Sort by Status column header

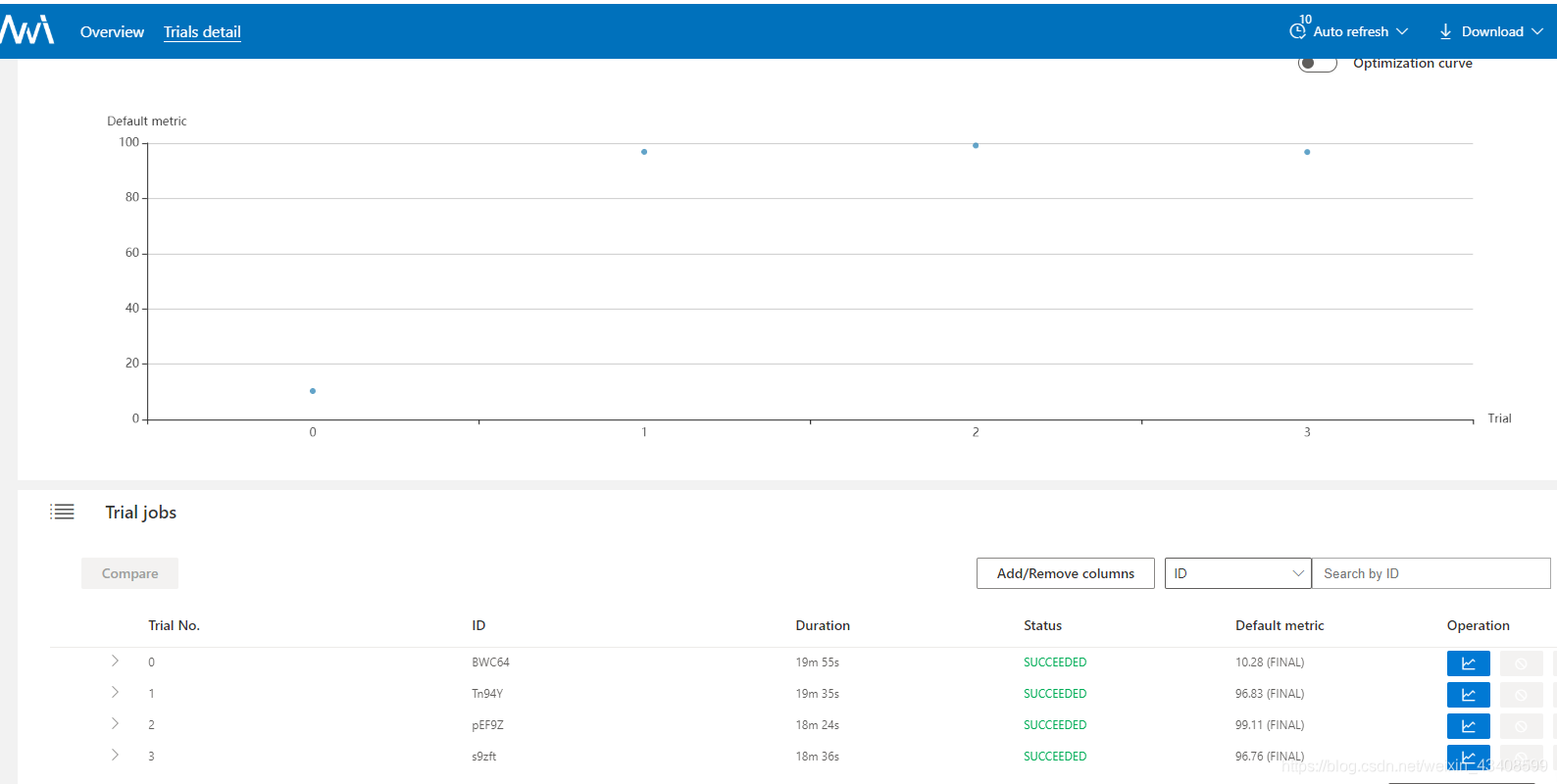tap(1042, 625)
